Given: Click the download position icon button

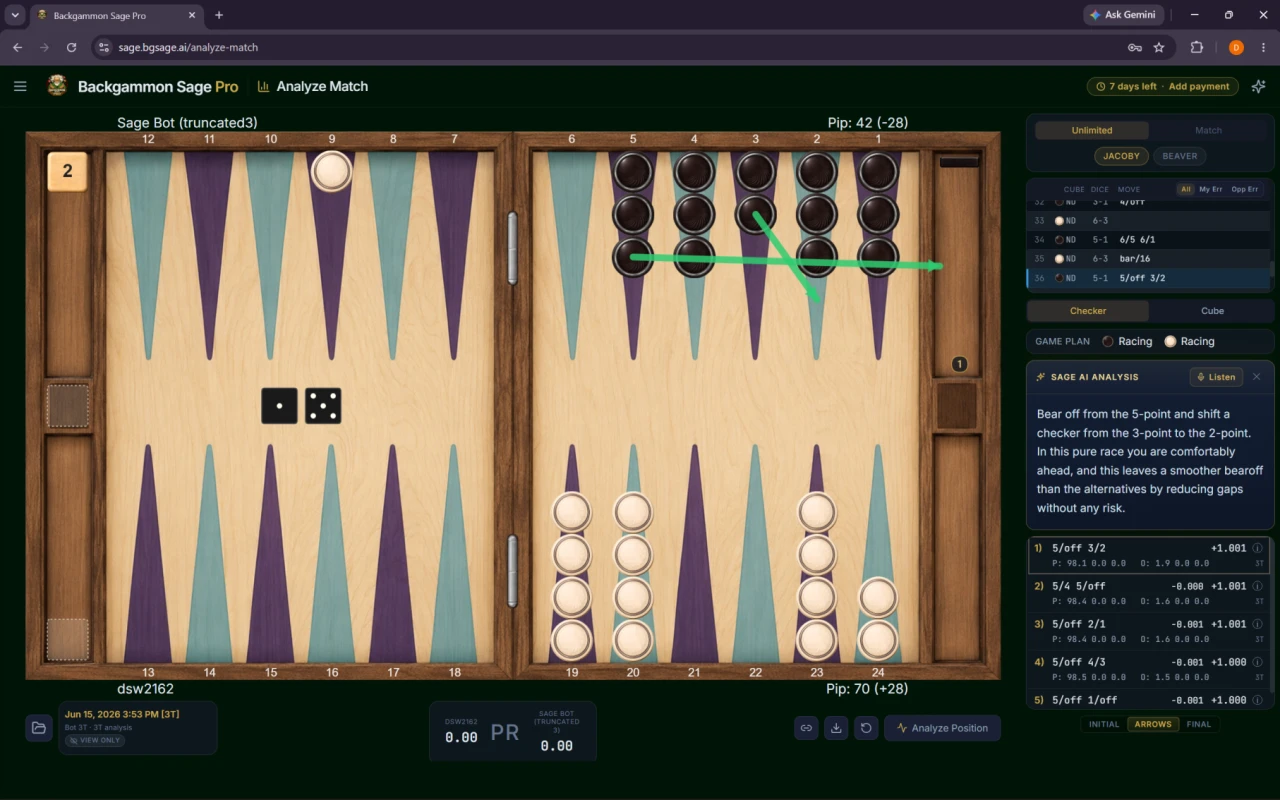Looking at the screenshot, I should pos(836,728).
